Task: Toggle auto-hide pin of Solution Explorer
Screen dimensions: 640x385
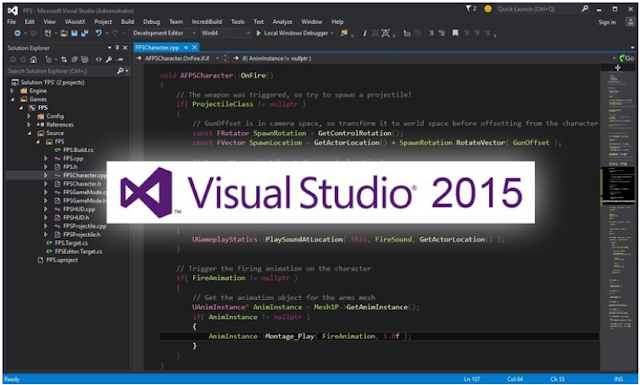Action: (x=117, y=48)
